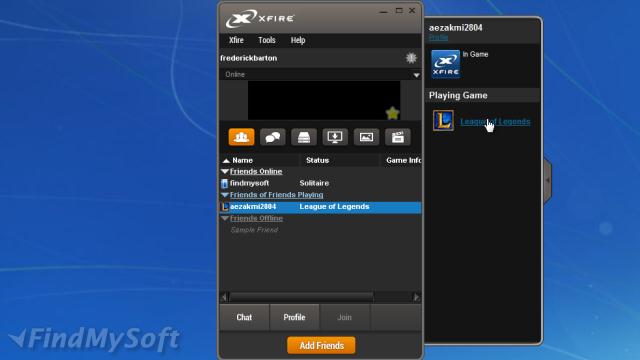The width and height of the screenshot is (640, 360).
Task: Collapse the Friends Online group
Action: pyautogui.click(x=224, y=171)
